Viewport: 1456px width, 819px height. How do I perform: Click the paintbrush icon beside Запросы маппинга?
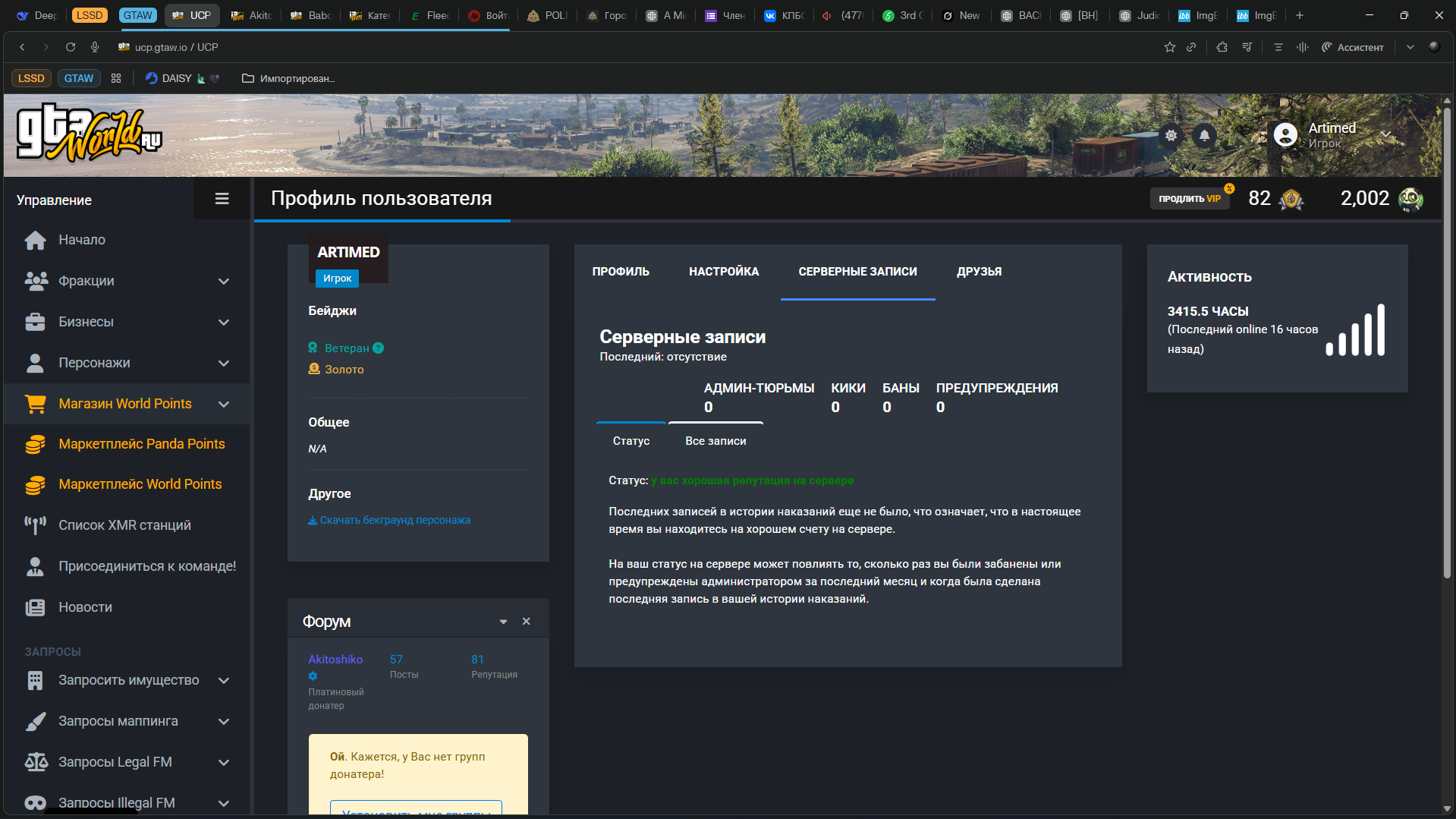35,721
